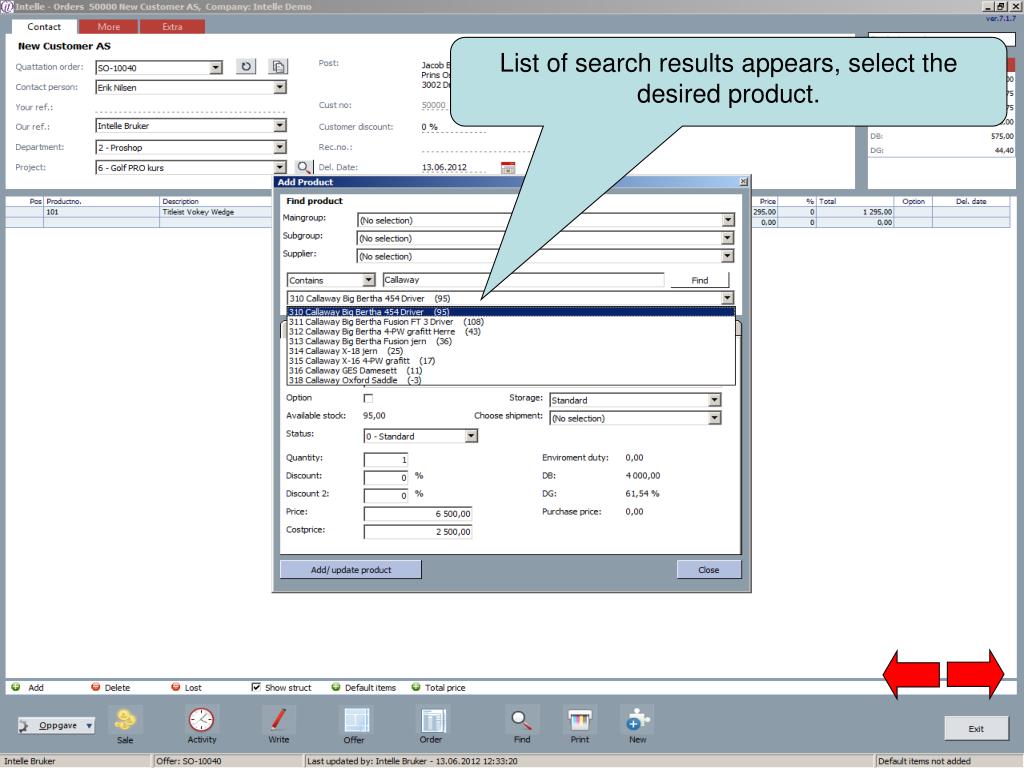Click the green Total price icon

pos(415,687)
